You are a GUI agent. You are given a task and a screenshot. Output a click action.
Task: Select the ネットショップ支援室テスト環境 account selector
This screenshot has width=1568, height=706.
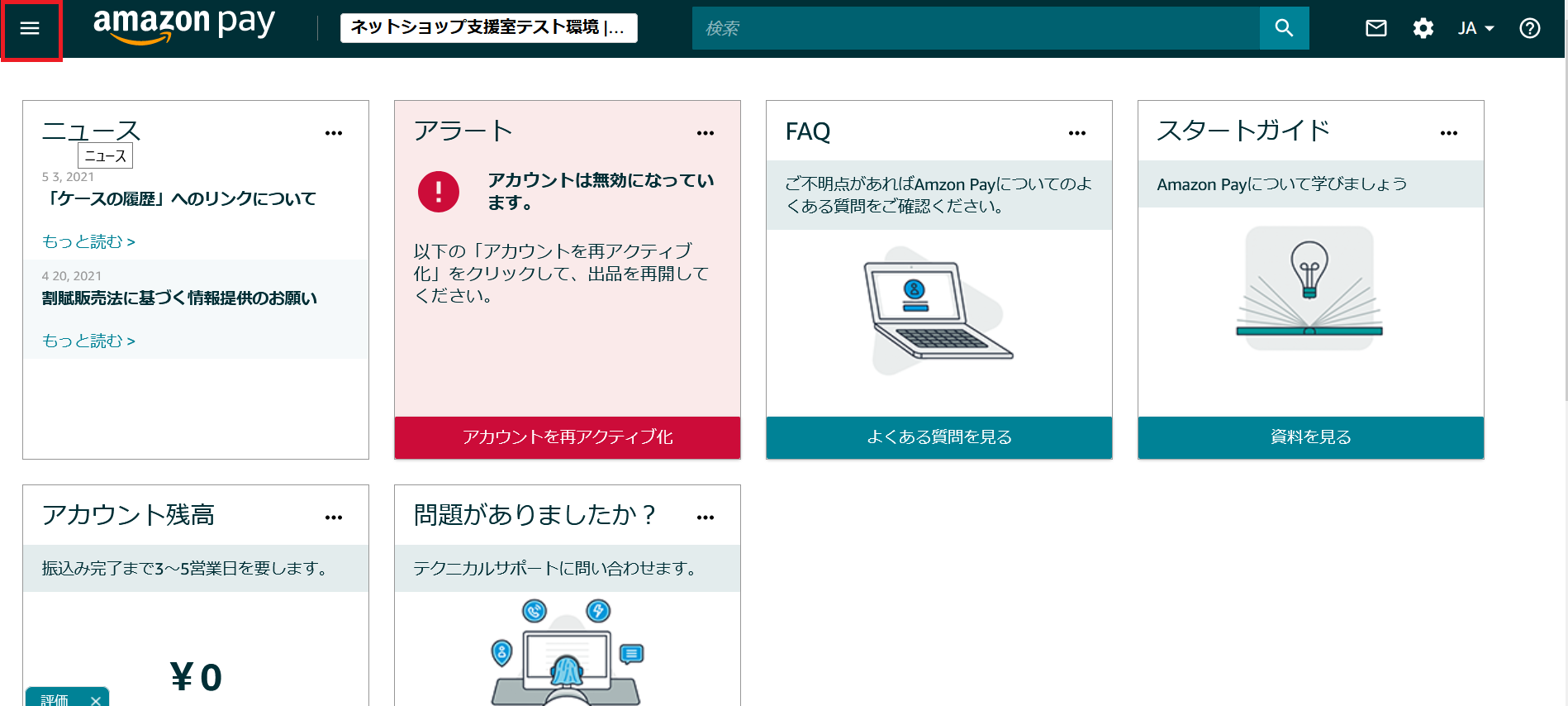(x=489, y=27)
